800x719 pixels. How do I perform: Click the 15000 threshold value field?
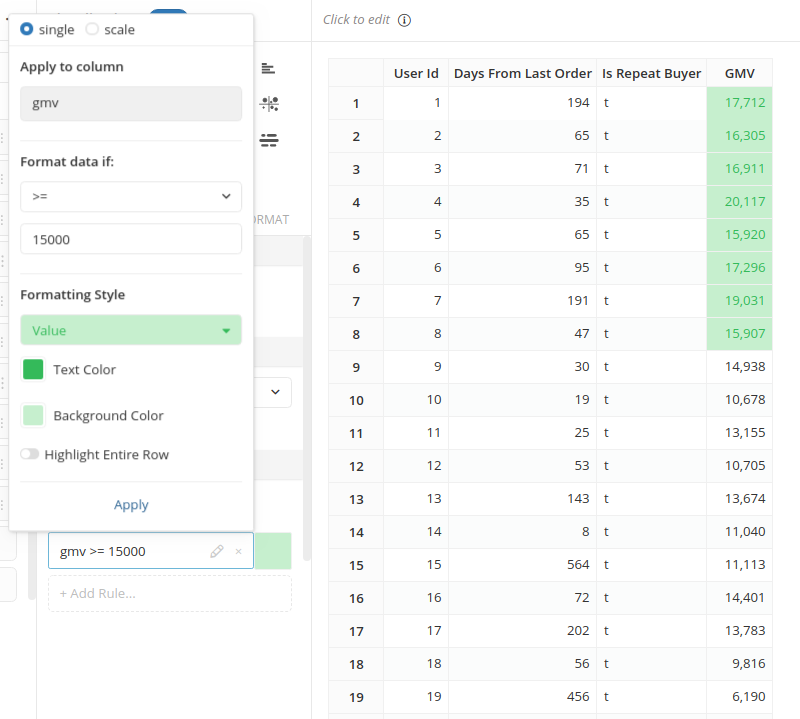pyautogui.click(x=131, y=239)
